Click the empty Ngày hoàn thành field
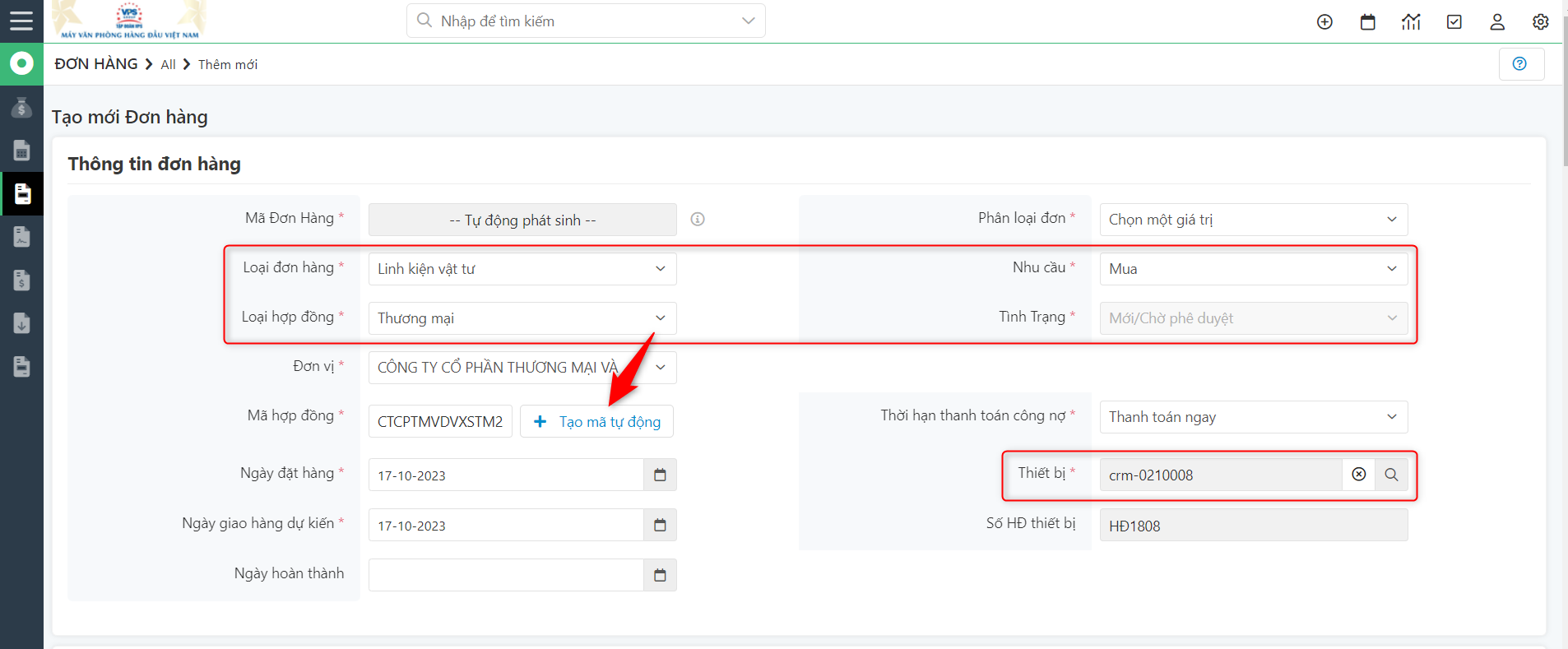This screenshot has height=649, width=1568. click(x=506, y=575)
